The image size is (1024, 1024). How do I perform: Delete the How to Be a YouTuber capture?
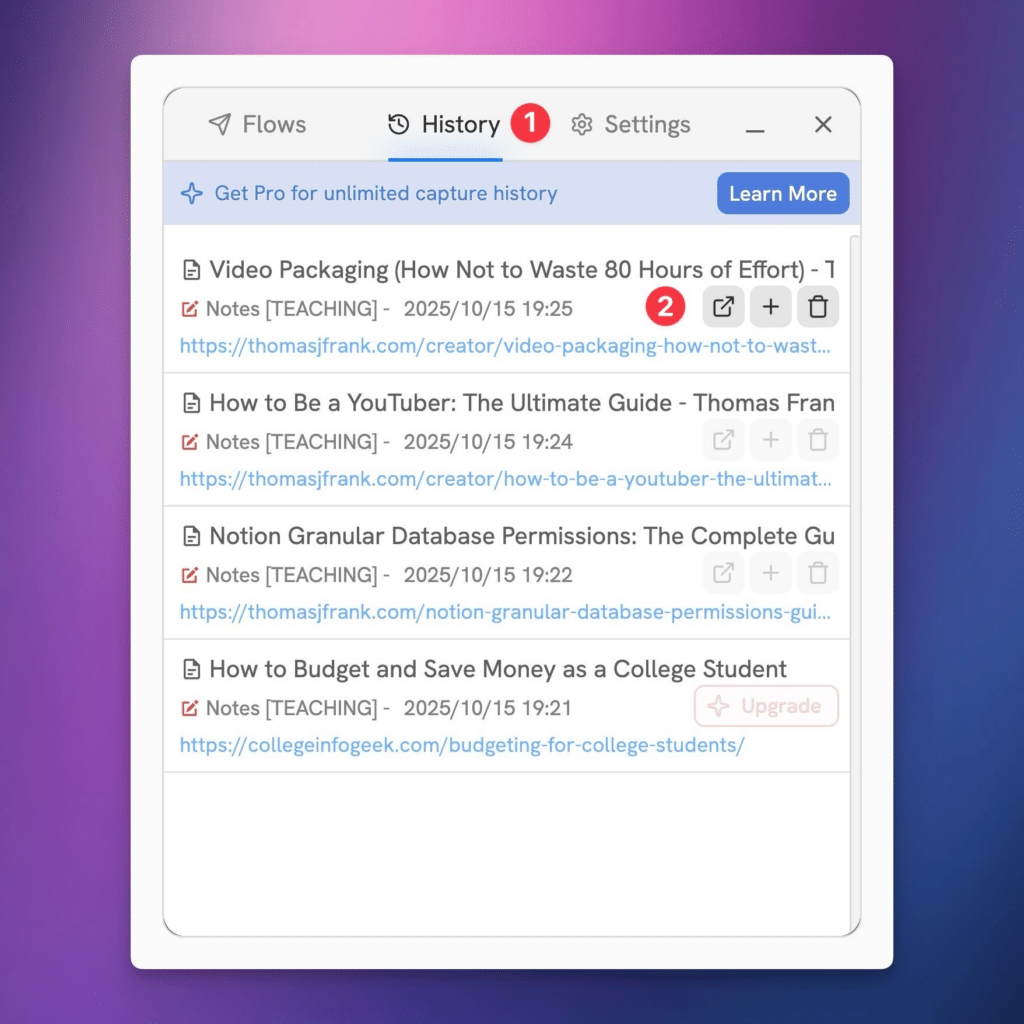[818, 441]
